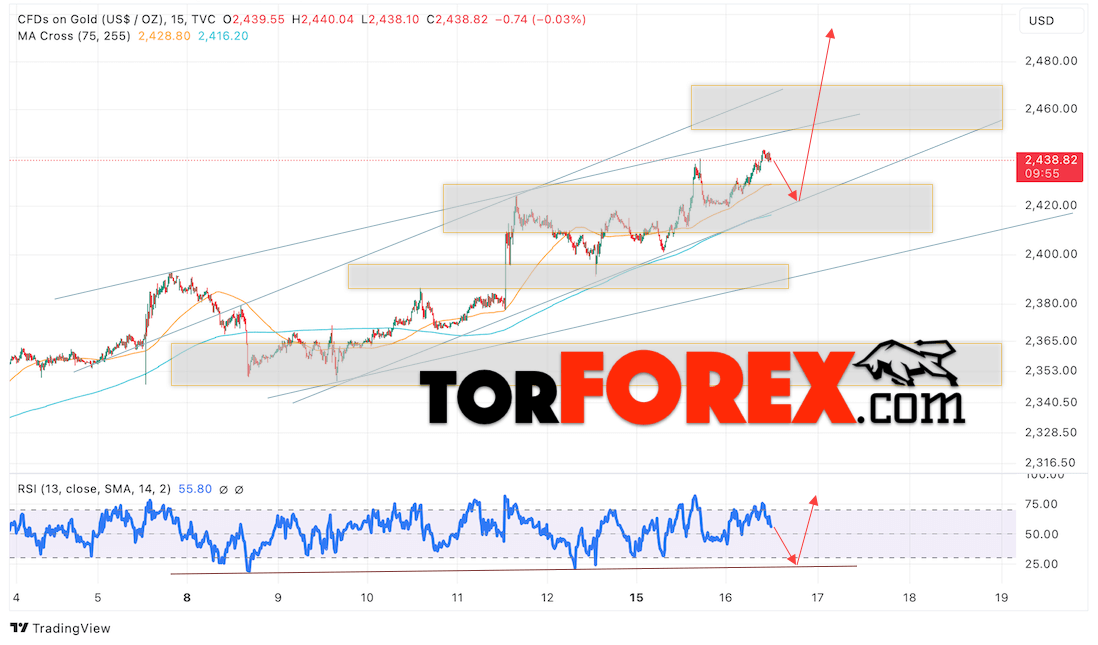Click date 4 on the time axis
The height and width of the screenshot is (645, 1098).
coord(16,597)
